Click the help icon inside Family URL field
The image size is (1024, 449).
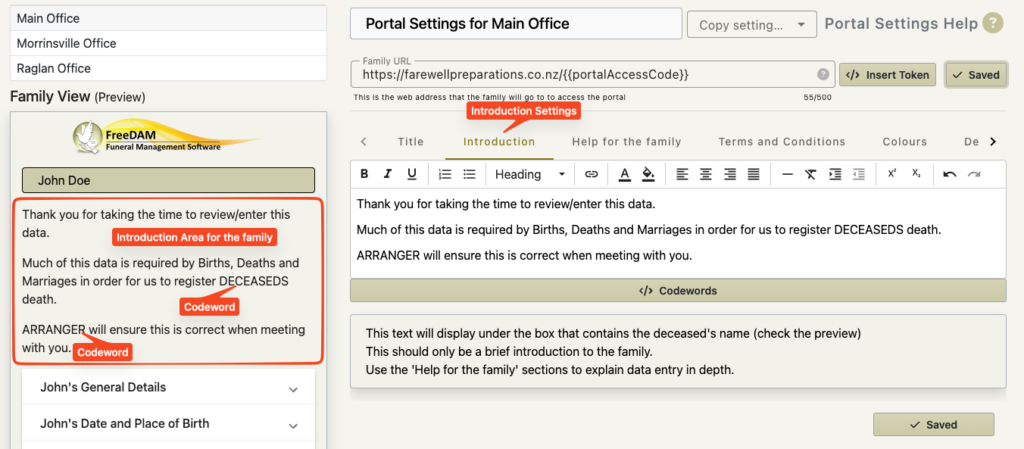point(824,74)
